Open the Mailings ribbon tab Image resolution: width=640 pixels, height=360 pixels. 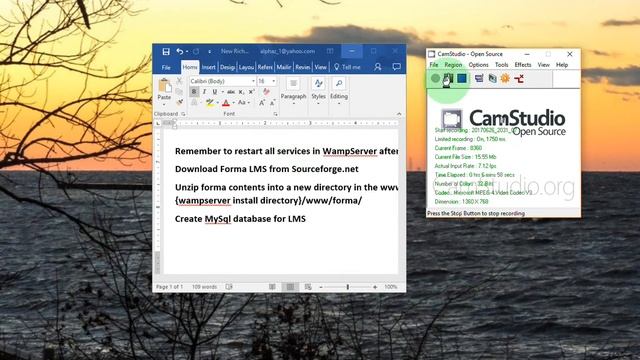(284, 67)
